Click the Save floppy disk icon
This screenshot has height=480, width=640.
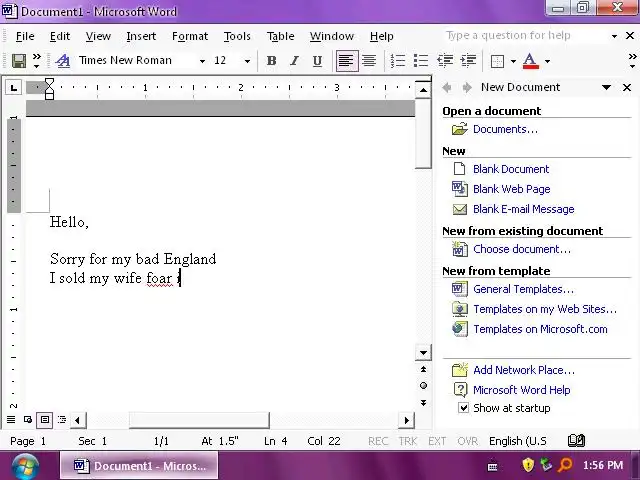19,61
